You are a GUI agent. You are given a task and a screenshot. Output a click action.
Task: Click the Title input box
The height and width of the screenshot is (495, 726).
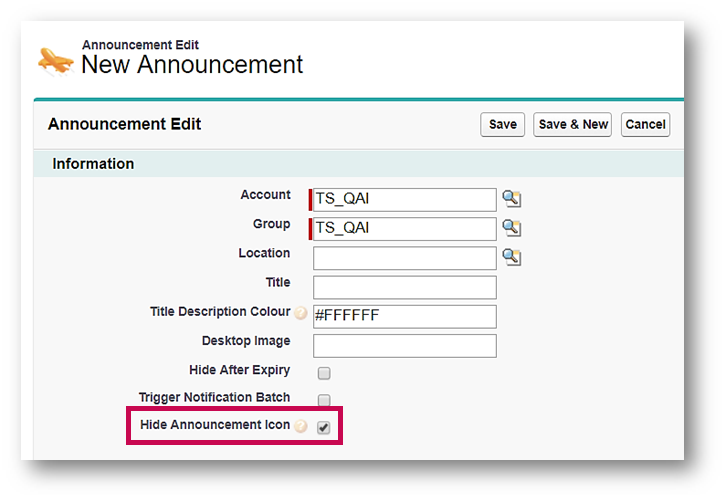[405, 287]
